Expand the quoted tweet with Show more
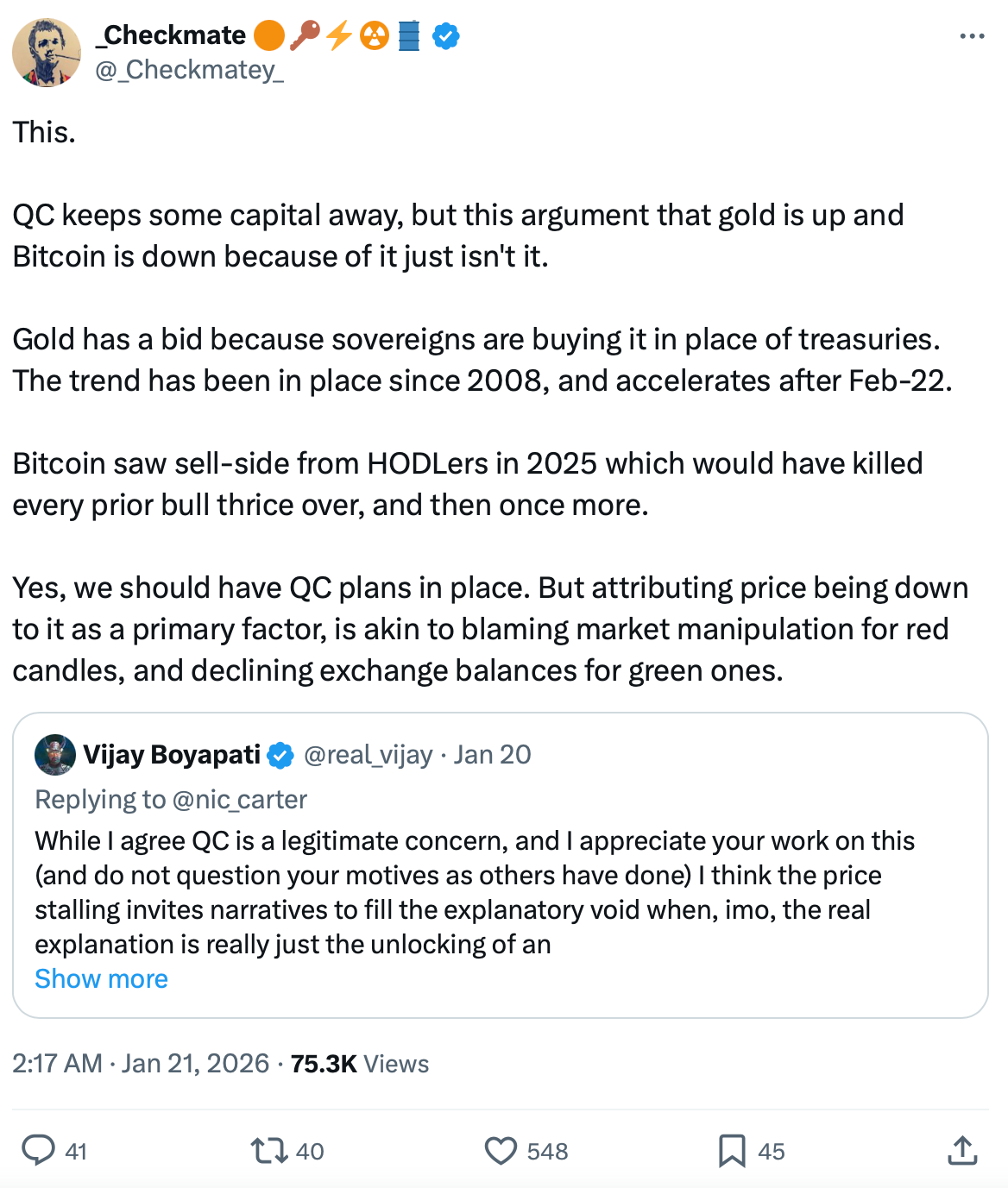This screenshot has height=1188, width=1008. (101, 978)
